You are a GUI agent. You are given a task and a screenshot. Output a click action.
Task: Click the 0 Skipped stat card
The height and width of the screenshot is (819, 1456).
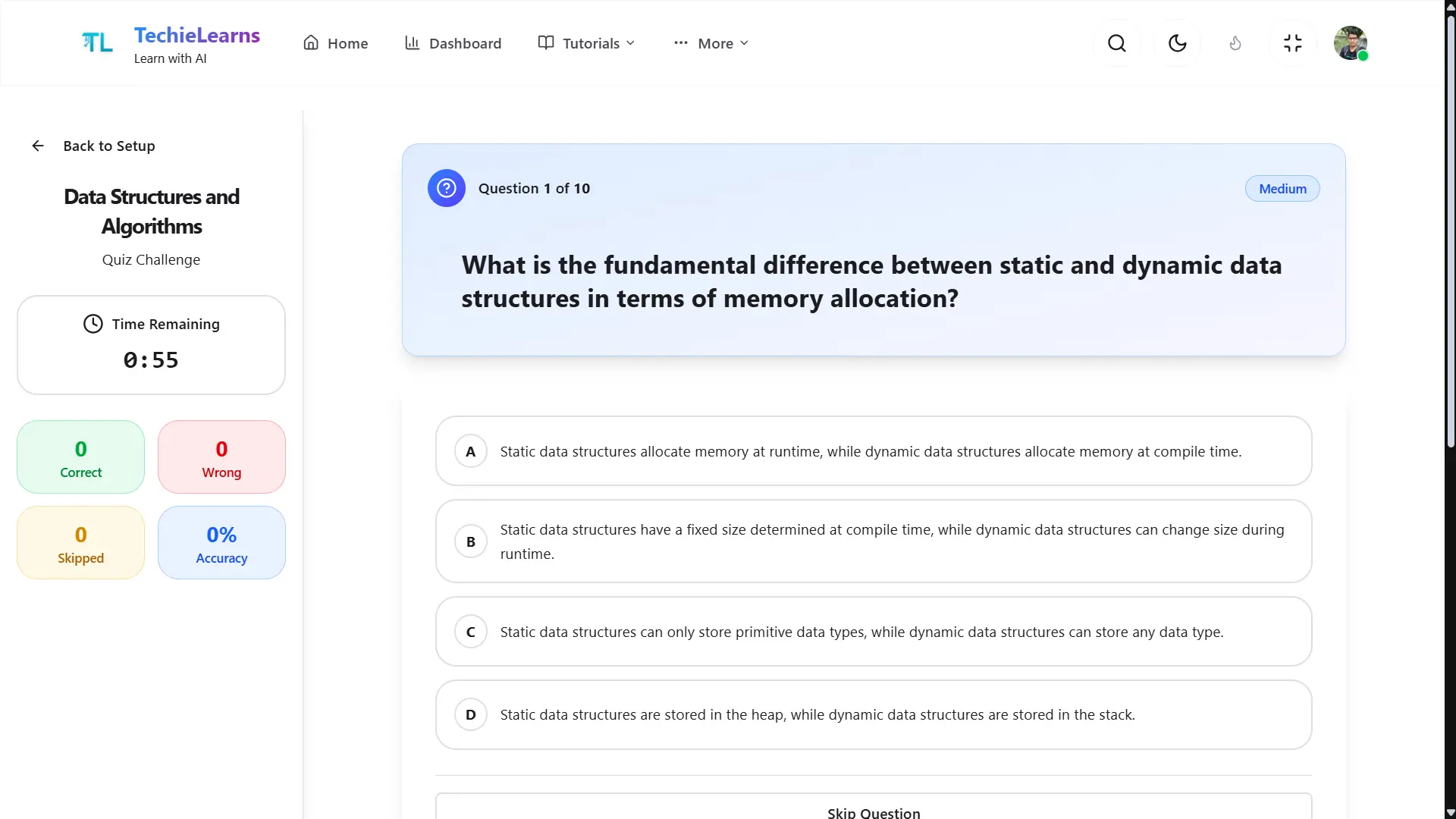[x=80, y=543]
